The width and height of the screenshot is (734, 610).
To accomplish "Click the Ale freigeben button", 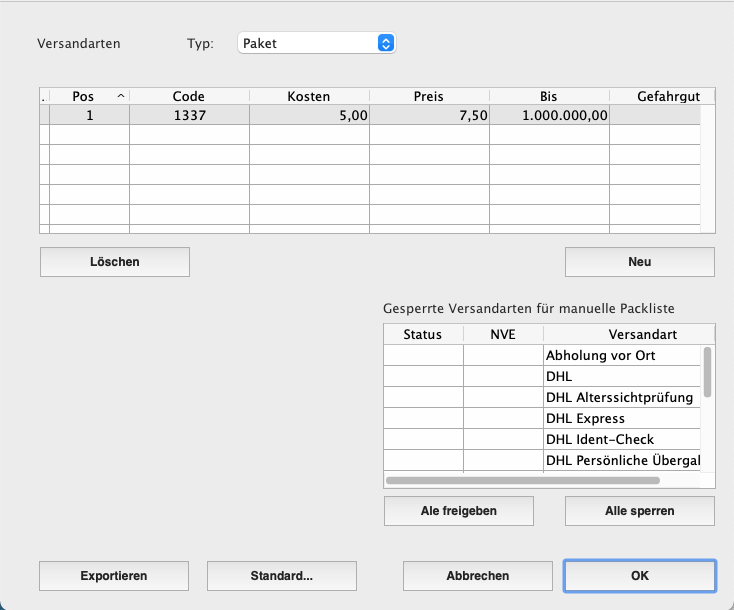I will [458, 511].
